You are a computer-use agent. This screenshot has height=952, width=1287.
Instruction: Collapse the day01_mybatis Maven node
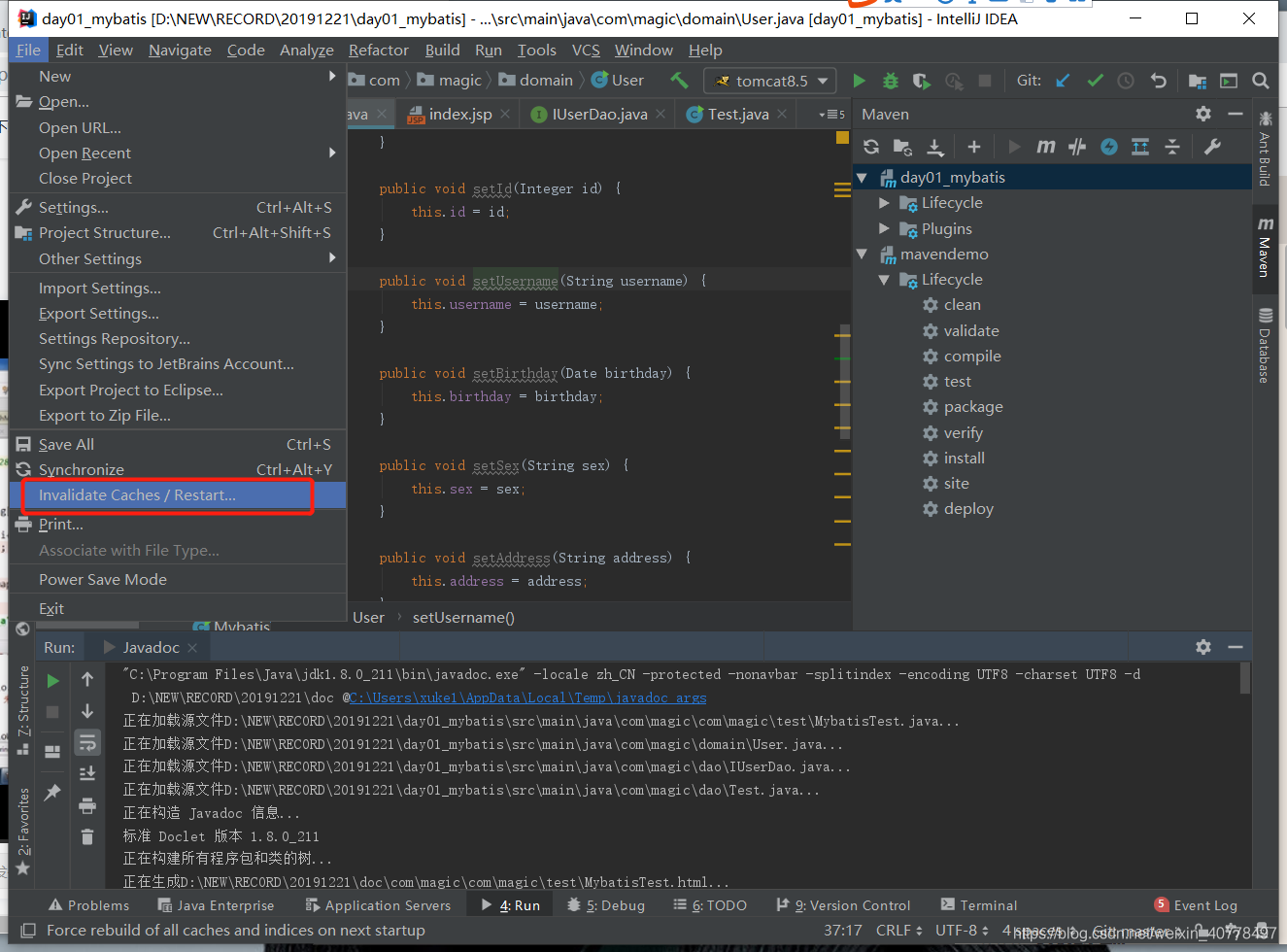tap(862, 178)
